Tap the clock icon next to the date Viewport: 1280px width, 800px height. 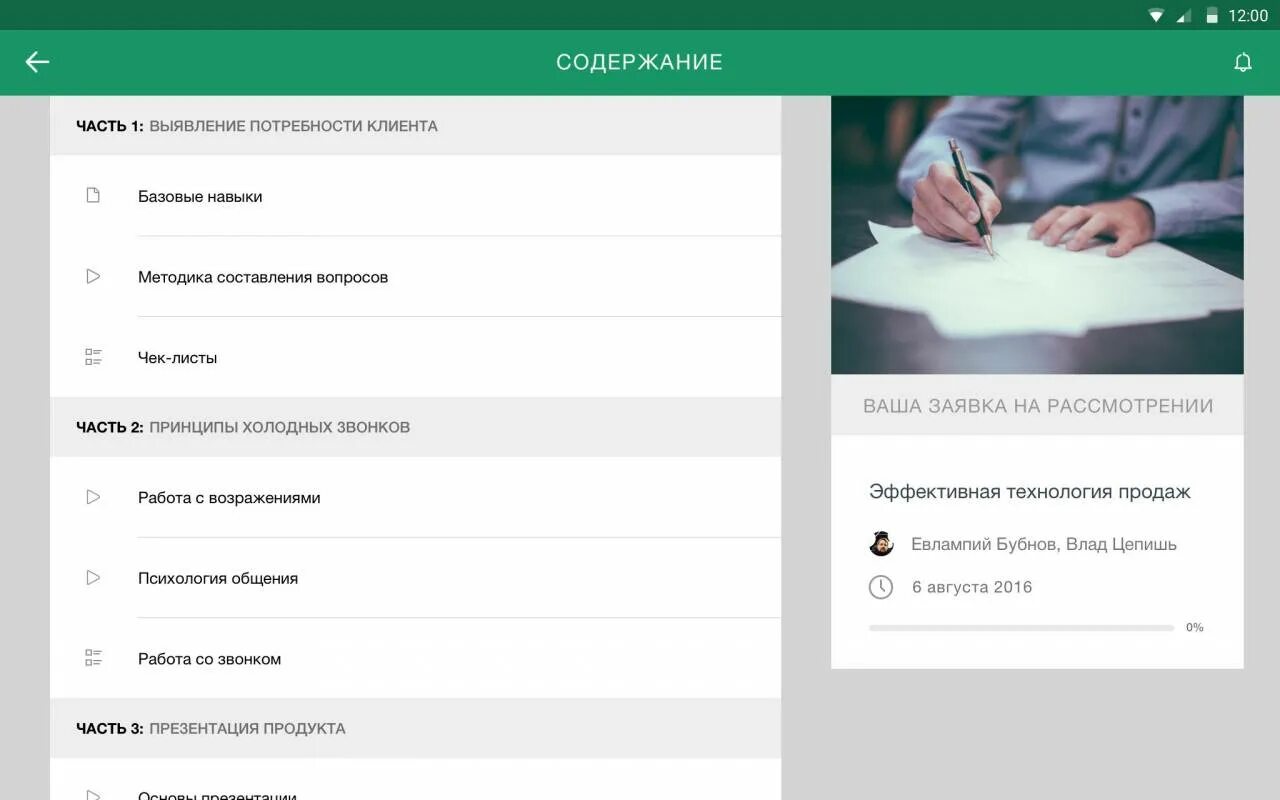click(x=881, y=587)
